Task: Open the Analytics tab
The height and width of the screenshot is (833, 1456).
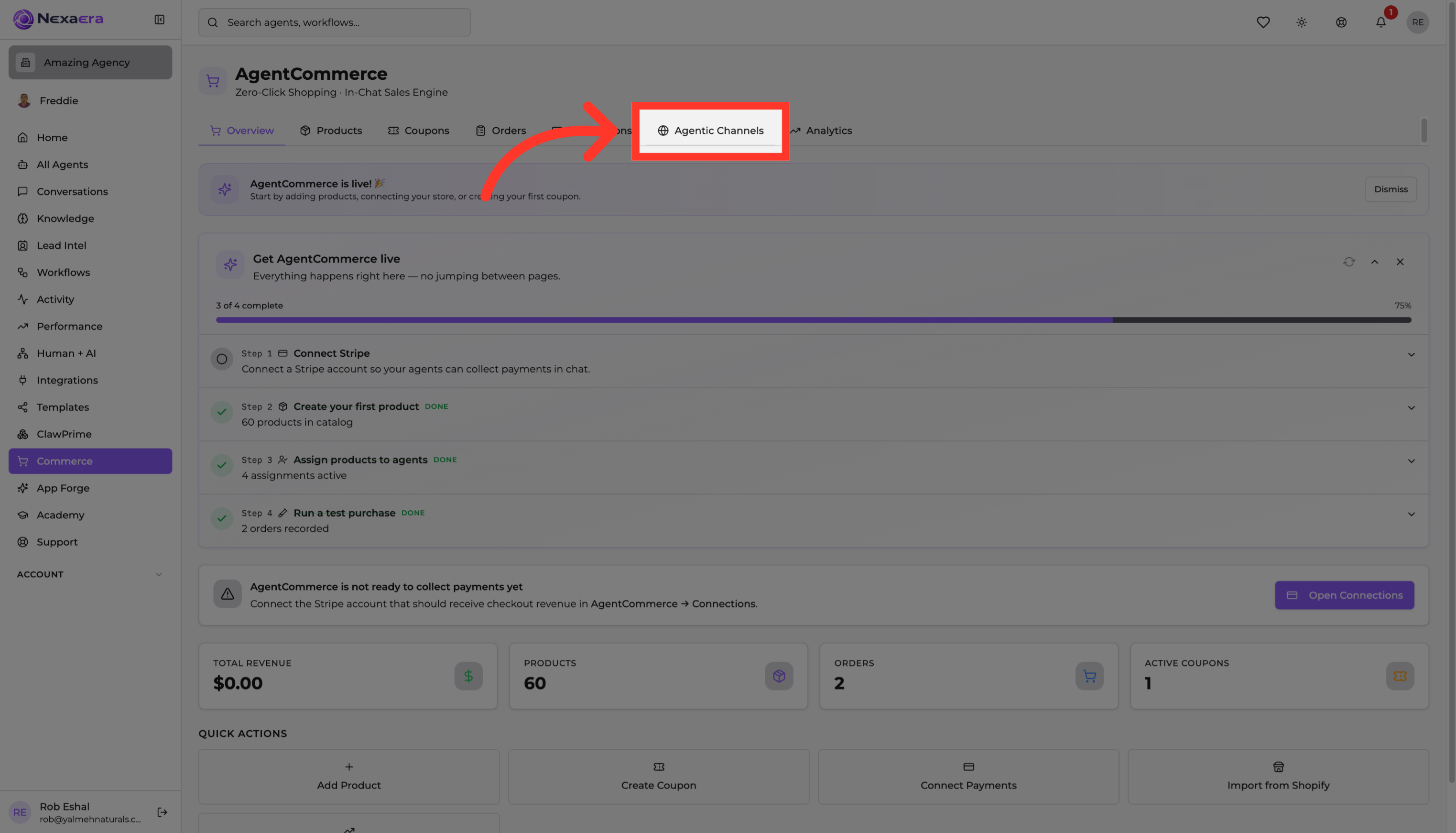Action: click(821, 131)
